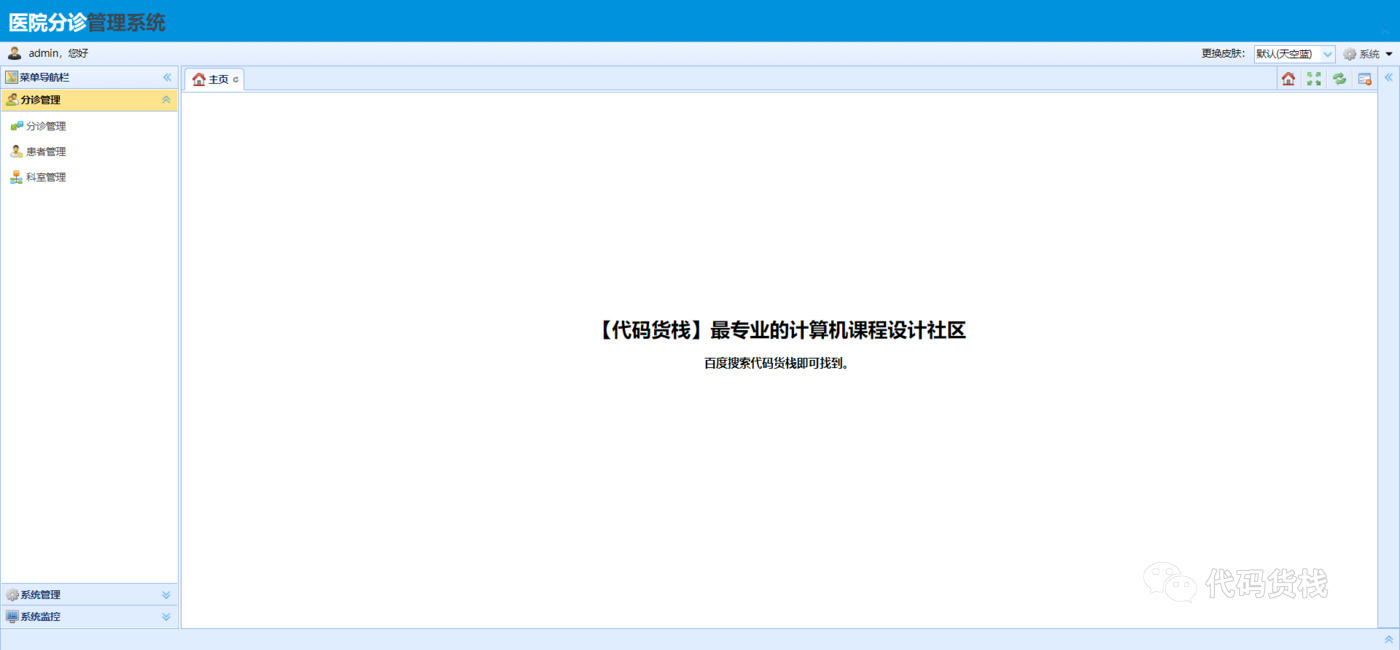Click the small refresh icon on the 主页 tab
The width and height of the screenshot is (1400, 650).
click(236, 80)
